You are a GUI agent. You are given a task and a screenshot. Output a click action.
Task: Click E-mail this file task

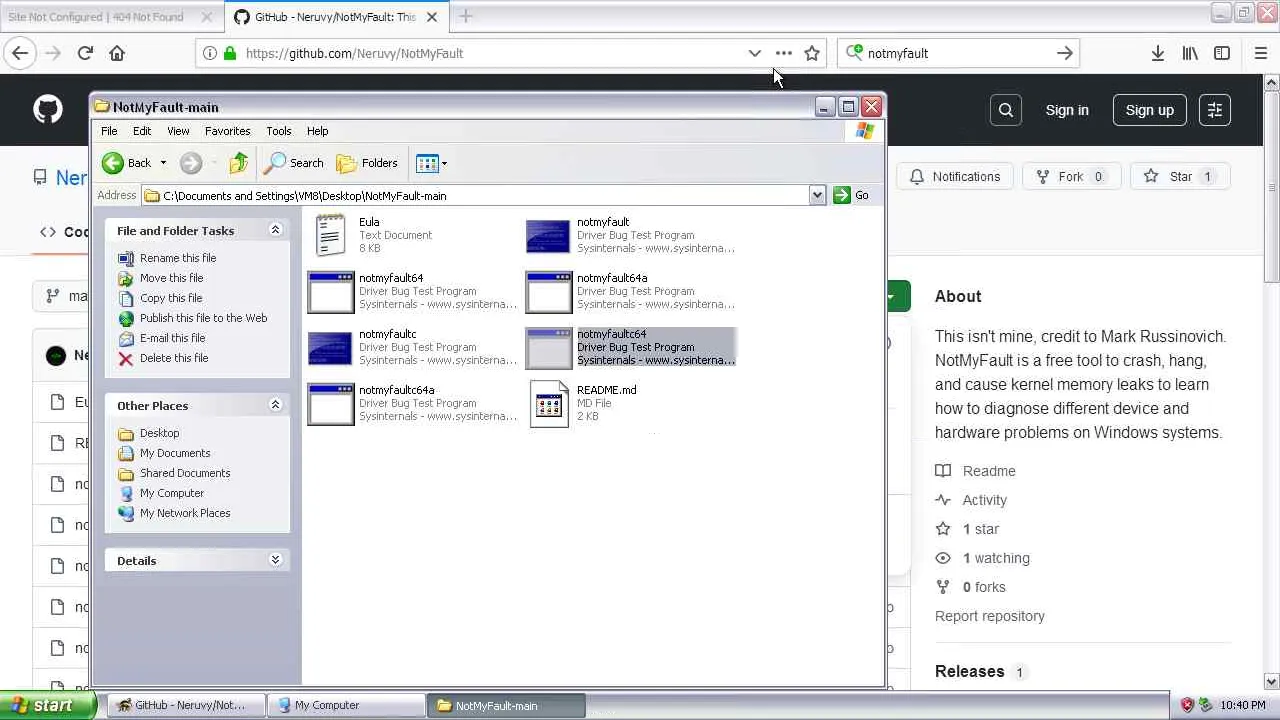pos(172,338)
